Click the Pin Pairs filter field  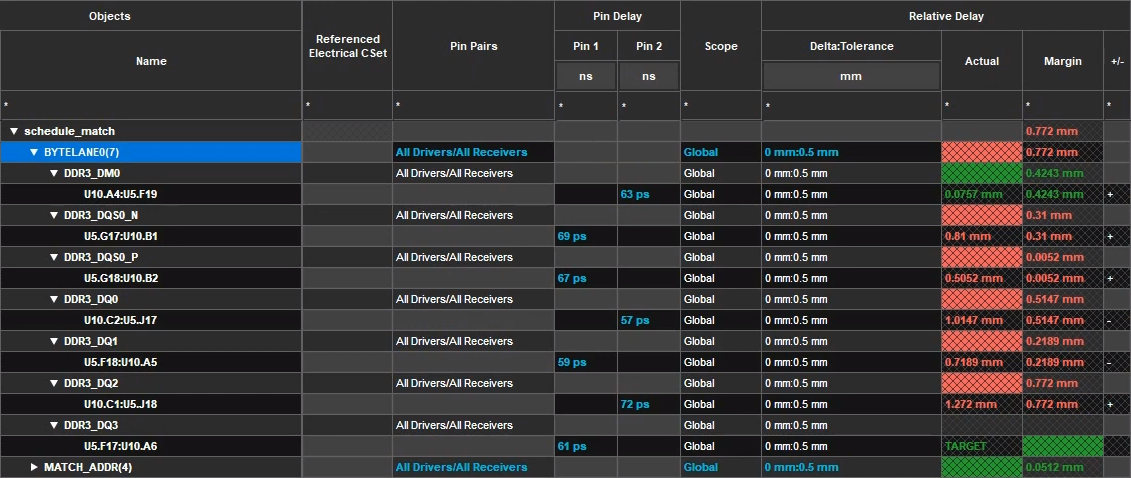click(x=473, y=105)
